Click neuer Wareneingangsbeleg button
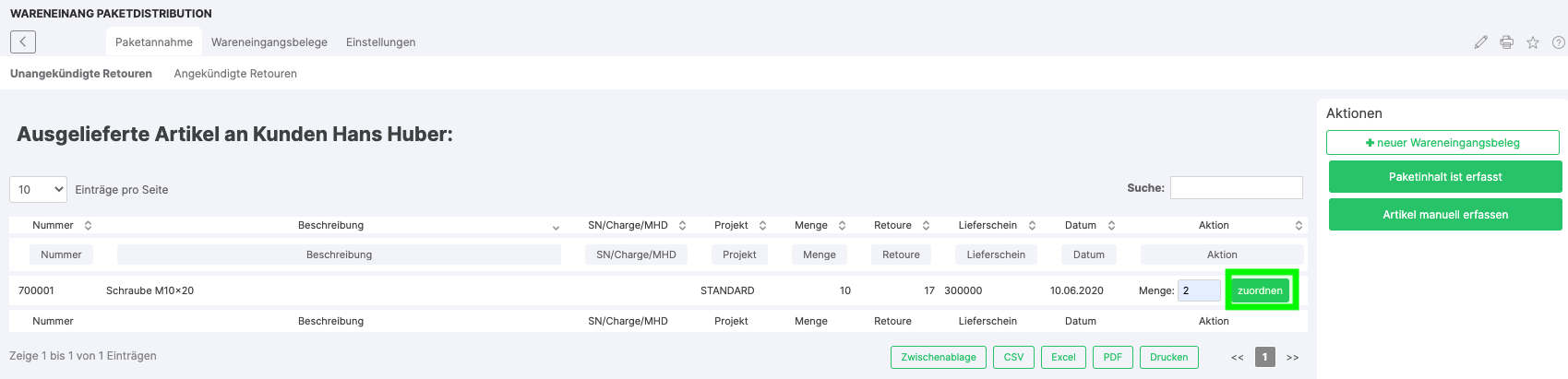1568x379 pixels. tap(1442, 143)
